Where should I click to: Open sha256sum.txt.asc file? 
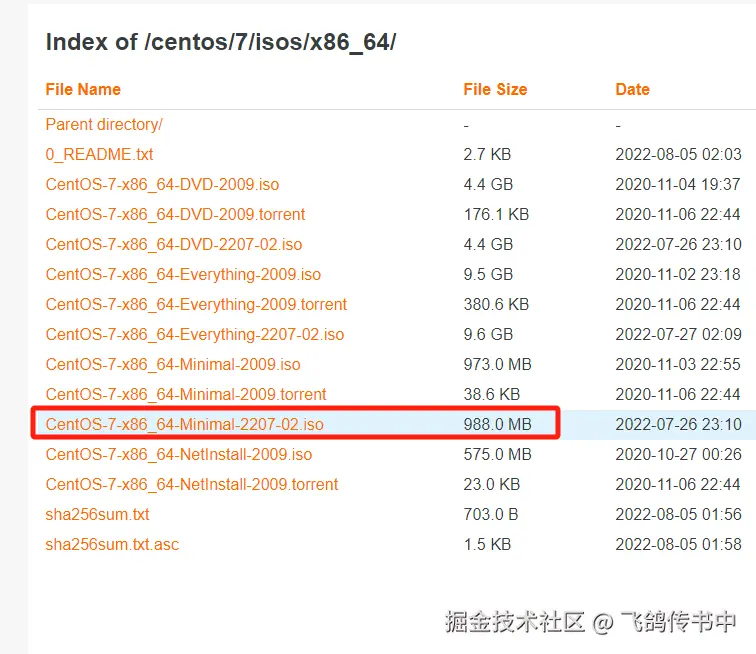click(x=112, y=544)
